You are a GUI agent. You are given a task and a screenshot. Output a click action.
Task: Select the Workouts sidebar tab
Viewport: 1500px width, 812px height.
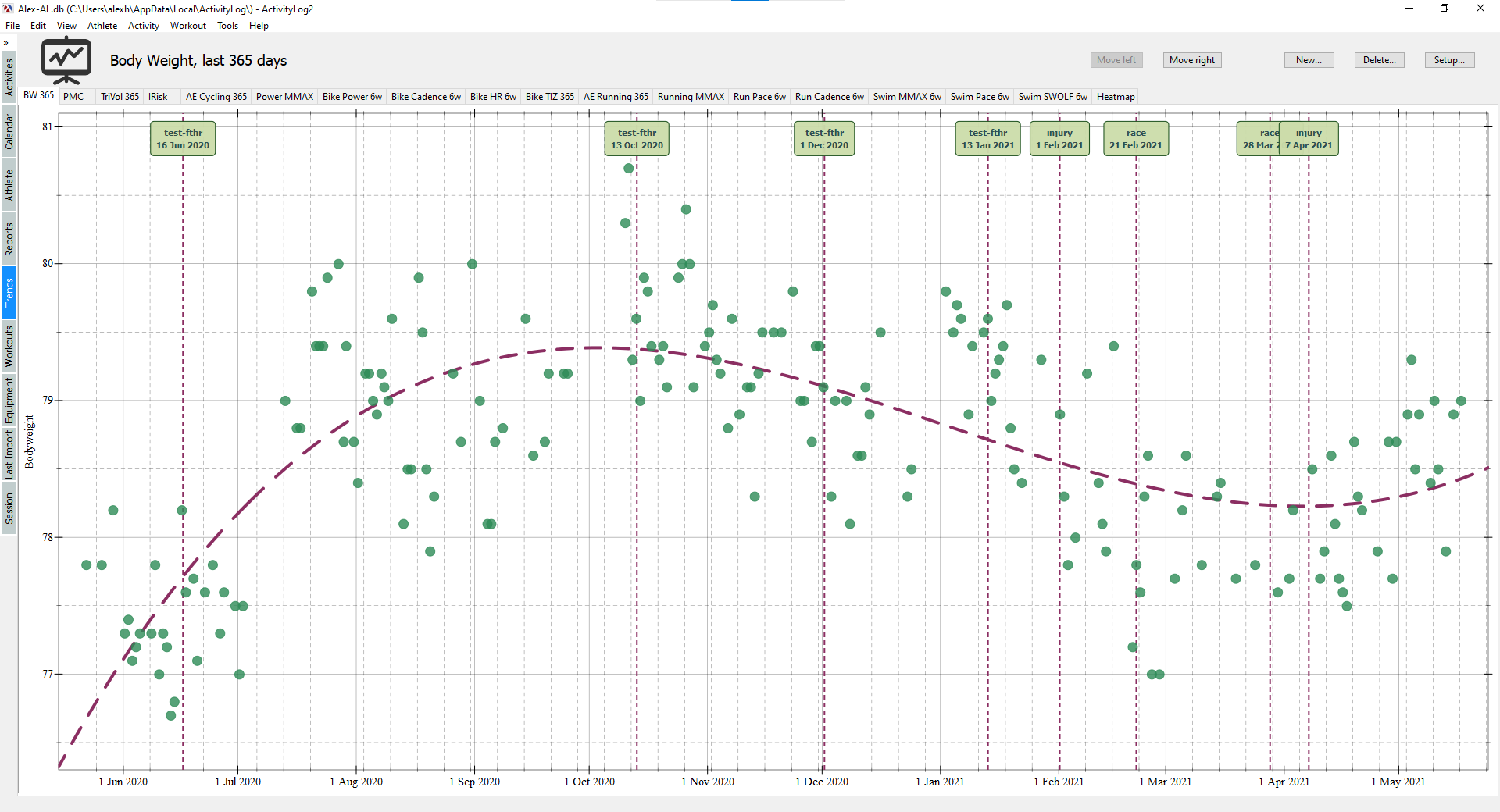(x=9, y=347)
